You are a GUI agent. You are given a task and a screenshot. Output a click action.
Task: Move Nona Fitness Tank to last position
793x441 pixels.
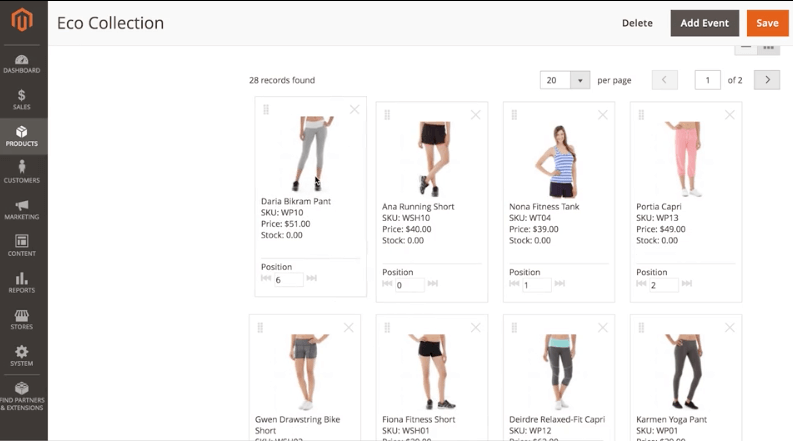pyautogui.click(x=560, y=283)
